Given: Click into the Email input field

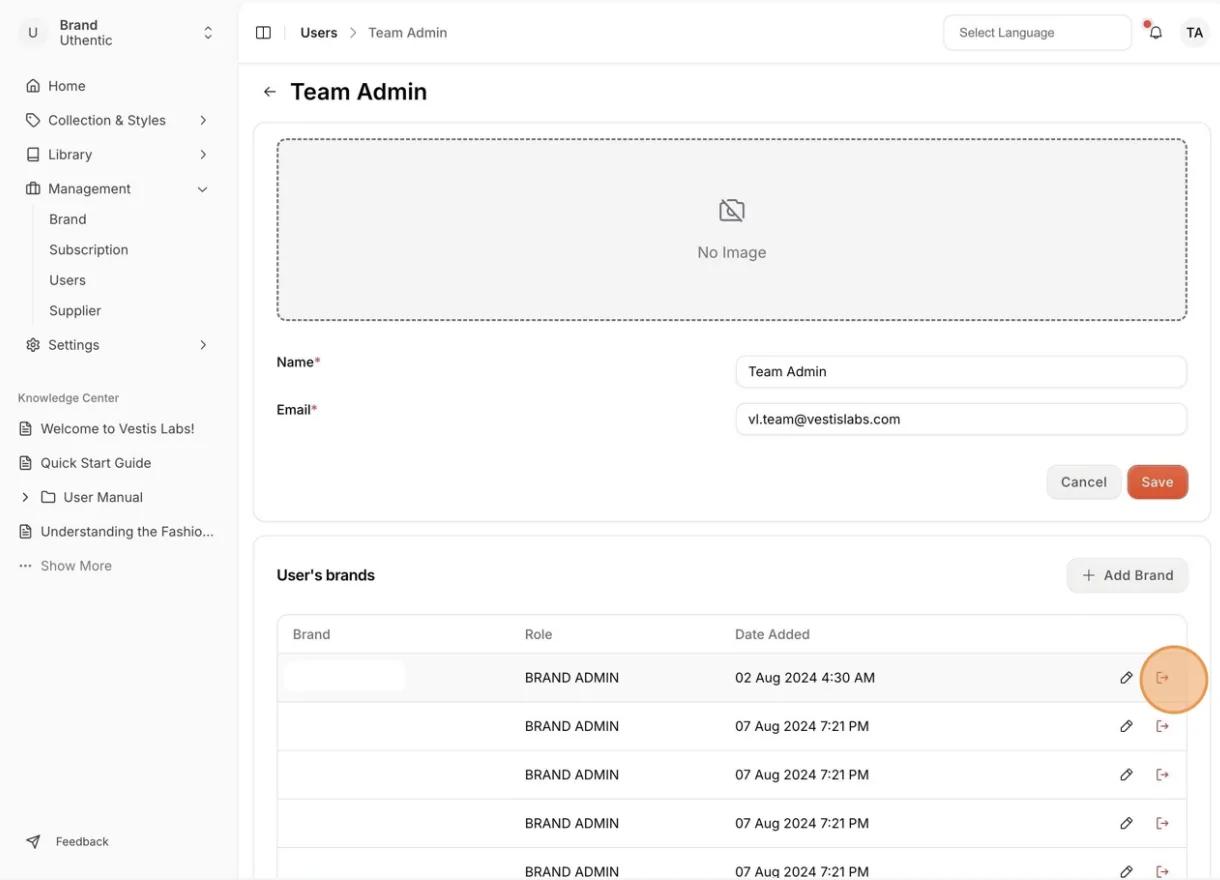Looking at the screenshot, I should 961,420.
